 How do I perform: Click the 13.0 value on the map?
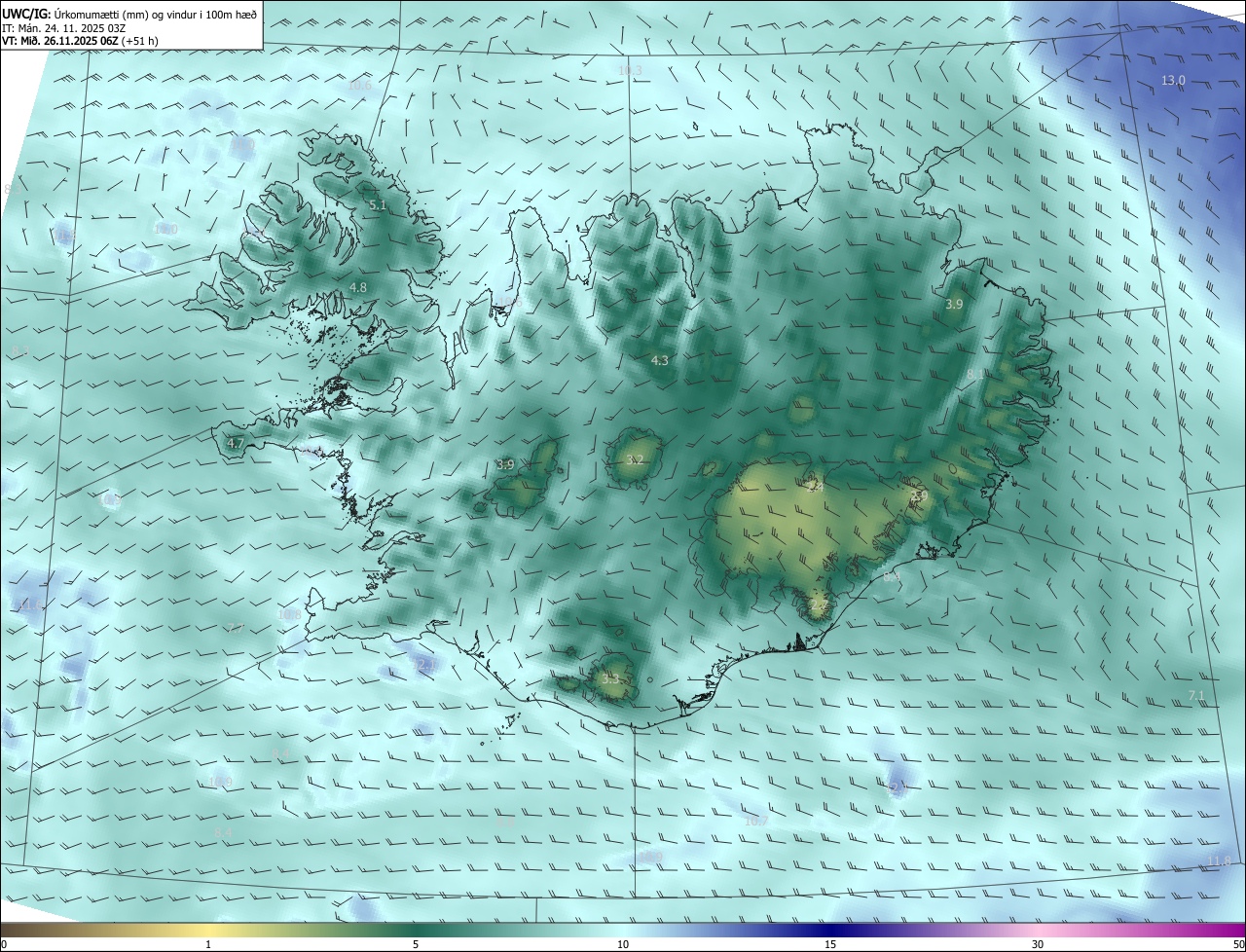1173,80
